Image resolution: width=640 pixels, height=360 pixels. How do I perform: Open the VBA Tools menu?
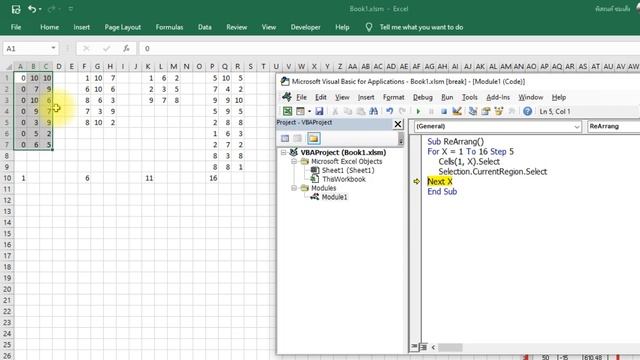(469, 97)
